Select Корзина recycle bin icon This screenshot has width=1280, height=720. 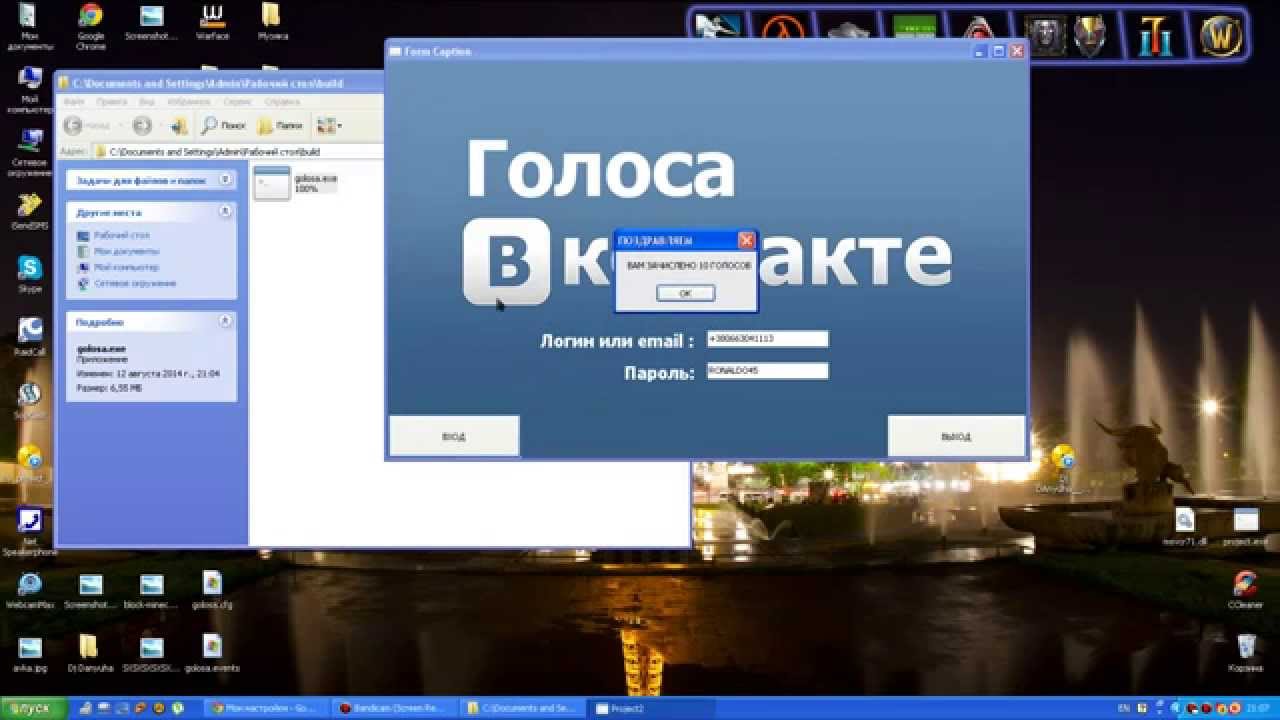click(1245, 652)
